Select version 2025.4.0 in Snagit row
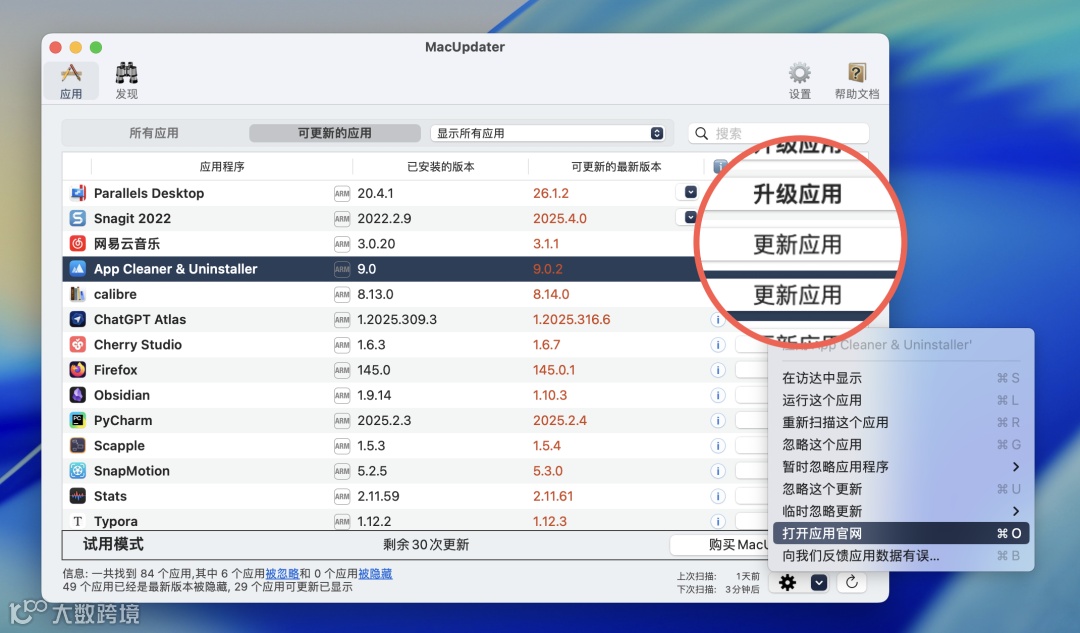Screen dimensions: 1080x633 560,218
